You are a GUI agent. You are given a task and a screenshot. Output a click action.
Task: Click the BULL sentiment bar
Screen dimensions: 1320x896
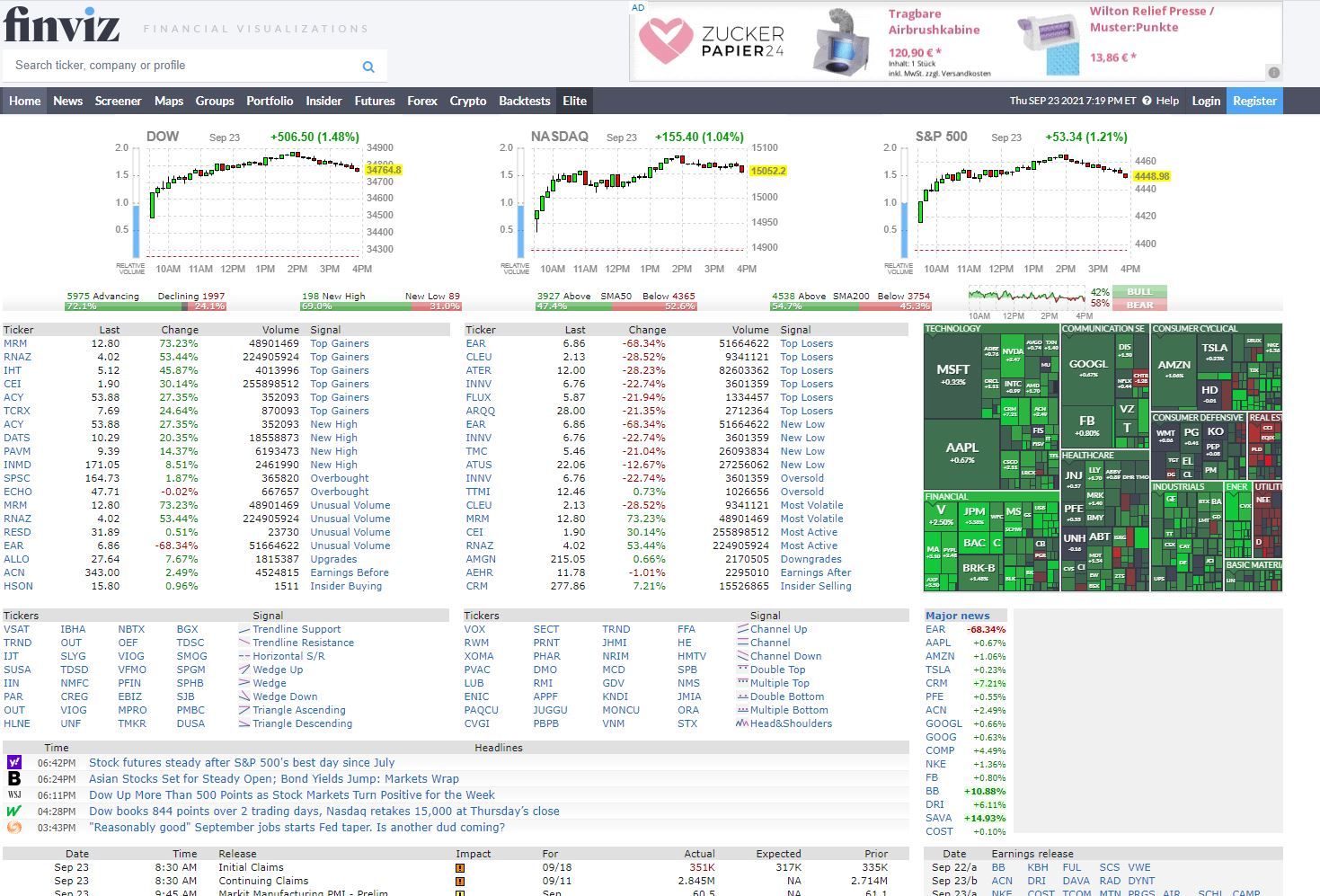pos(1139,291)
